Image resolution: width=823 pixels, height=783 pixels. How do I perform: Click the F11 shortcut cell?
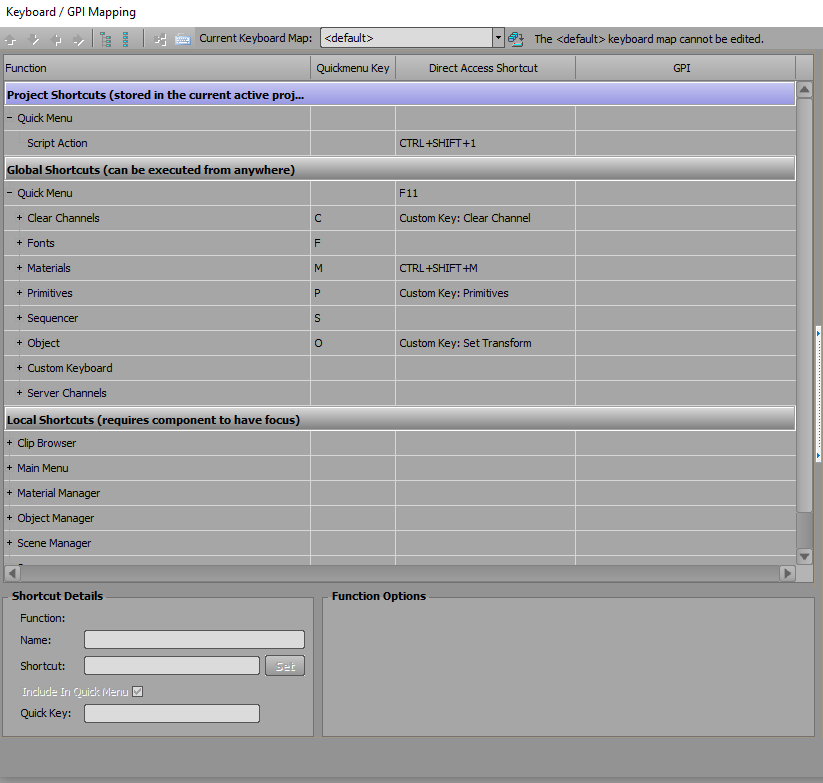click(485, 193)
